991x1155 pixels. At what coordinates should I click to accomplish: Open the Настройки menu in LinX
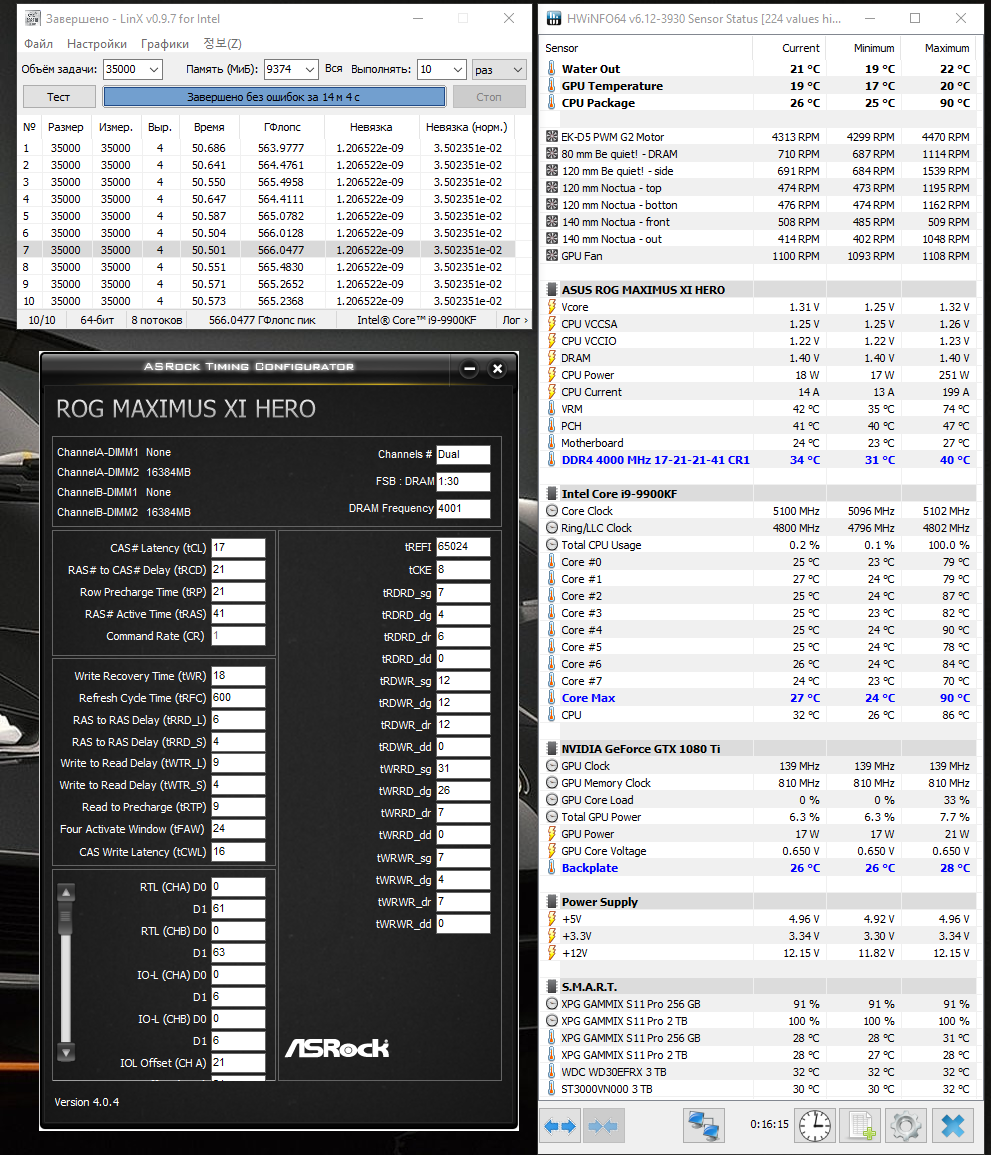[97, 43]
